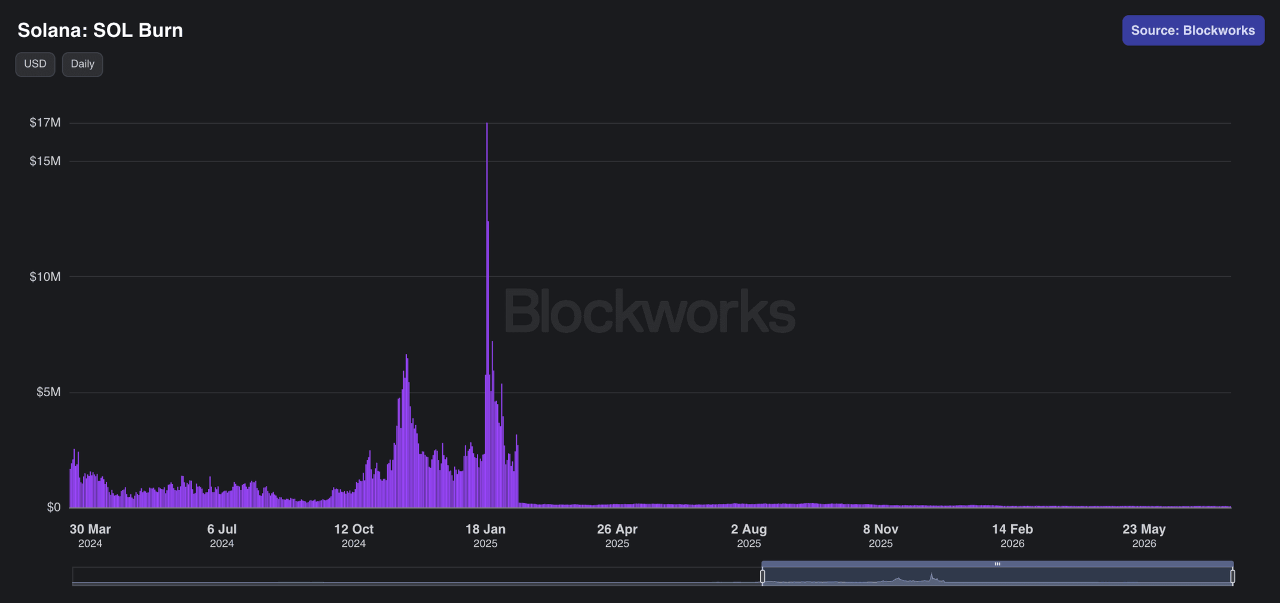Viewport: 1280px width, 603px height.
Task: Click the tallest burn spike near 18 Jan 2025
Action: click(x=487, y=315)
